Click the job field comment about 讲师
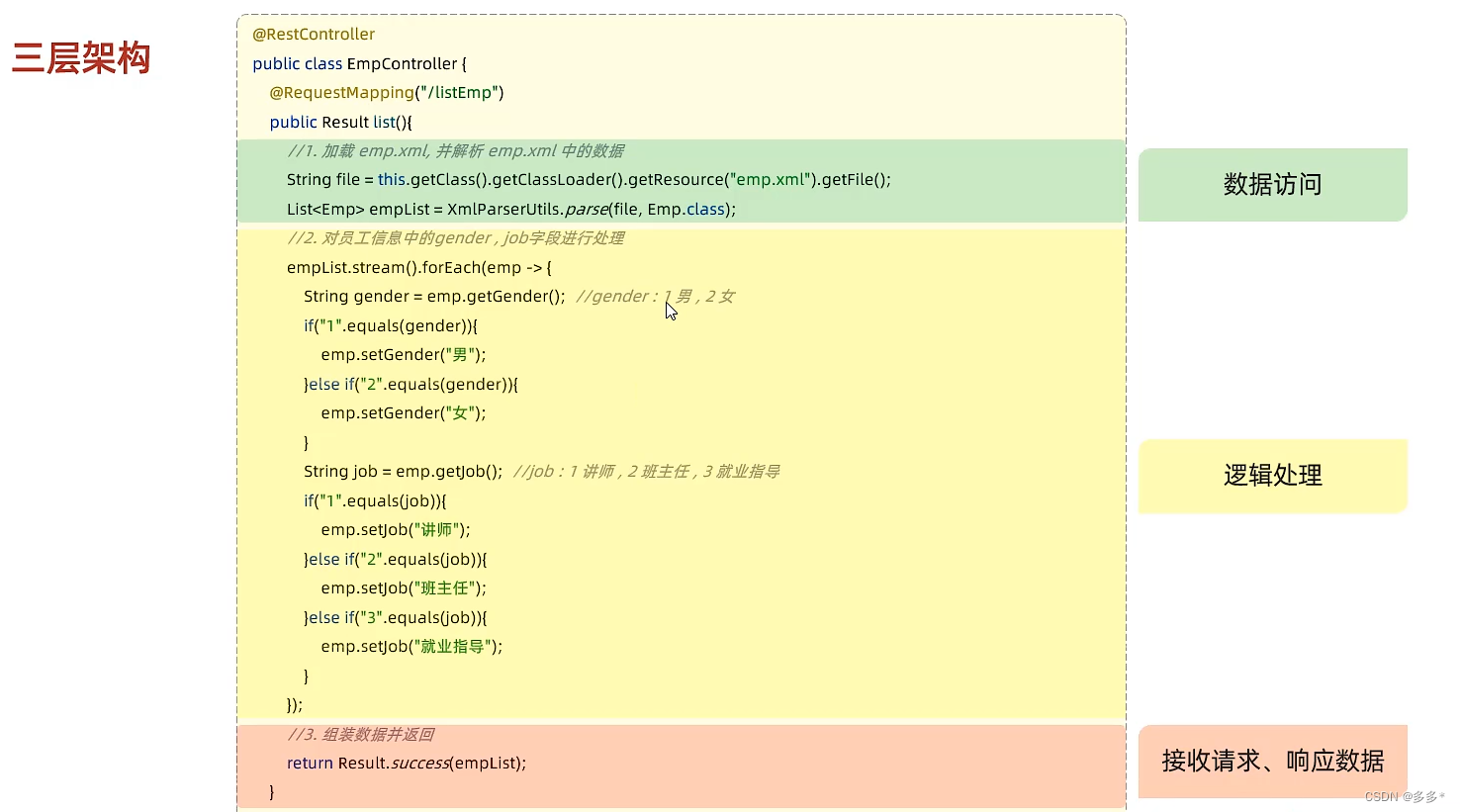The height and width of the screenshot is (812, 1460). tap(645, 471)
